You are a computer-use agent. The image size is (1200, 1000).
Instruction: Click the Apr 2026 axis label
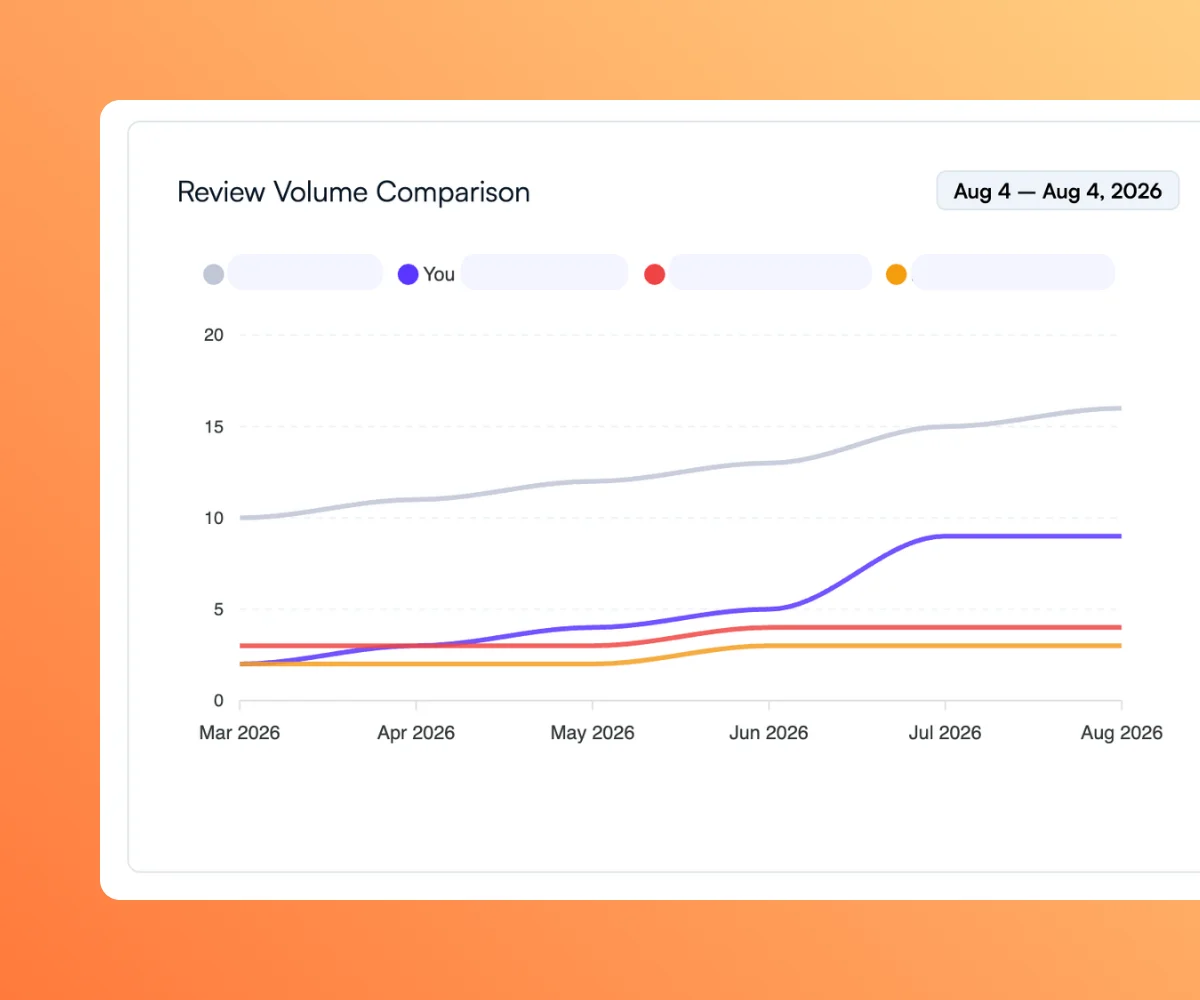click(x=416, y=733)
